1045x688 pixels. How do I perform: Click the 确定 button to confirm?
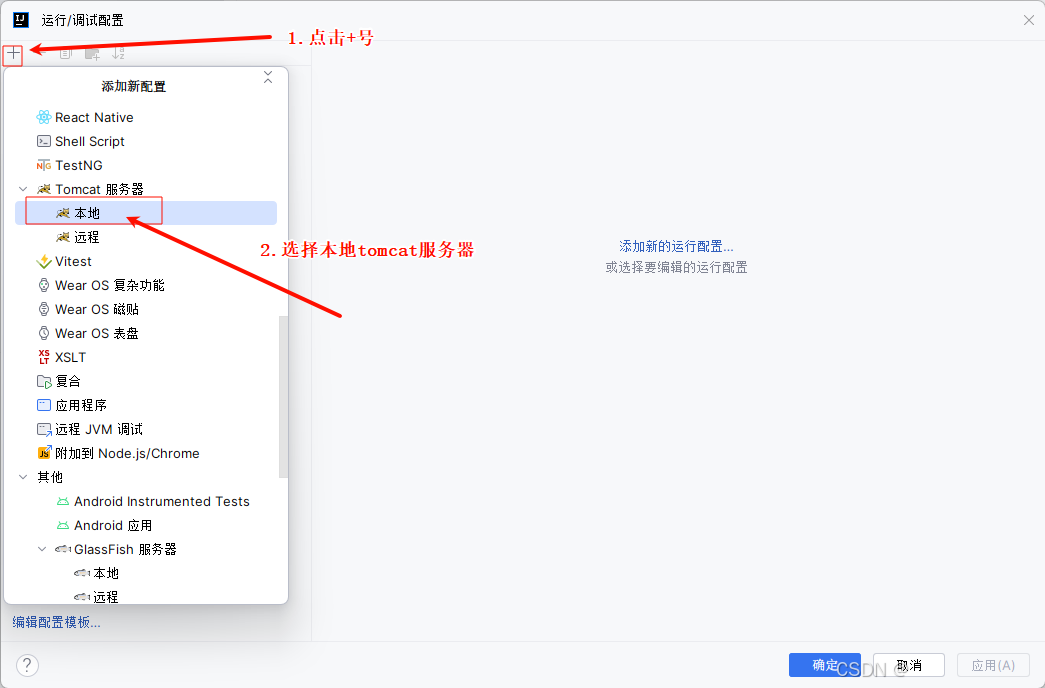(x=824, y=665)
